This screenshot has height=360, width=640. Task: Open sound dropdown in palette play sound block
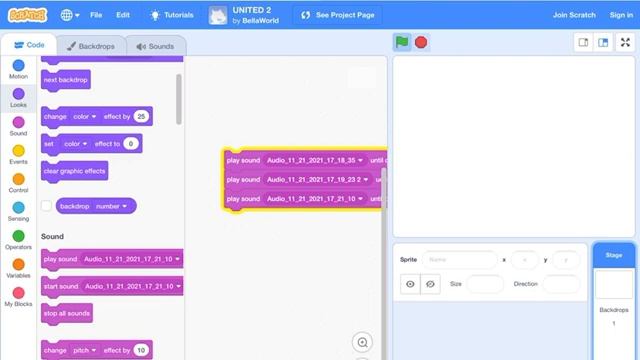coord(131,259)
